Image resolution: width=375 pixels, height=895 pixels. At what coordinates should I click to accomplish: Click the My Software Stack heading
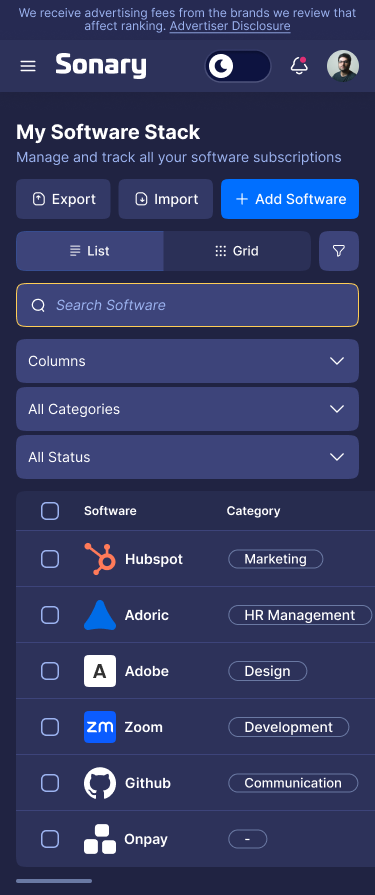click(108, 132)
